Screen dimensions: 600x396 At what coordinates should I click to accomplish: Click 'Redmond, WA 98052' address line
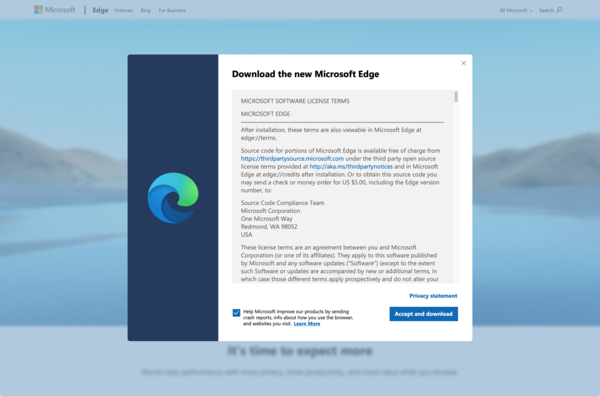pos(269,227)
